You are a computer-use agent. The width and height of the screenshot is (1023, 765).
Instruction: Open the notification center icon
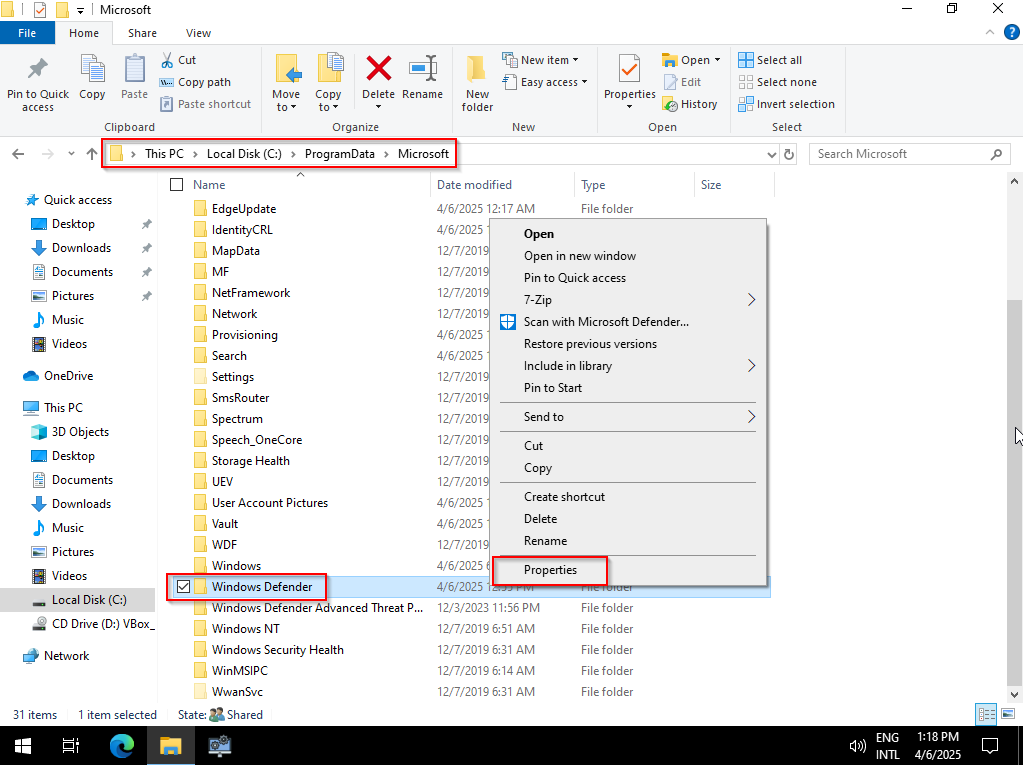[990, 745]
